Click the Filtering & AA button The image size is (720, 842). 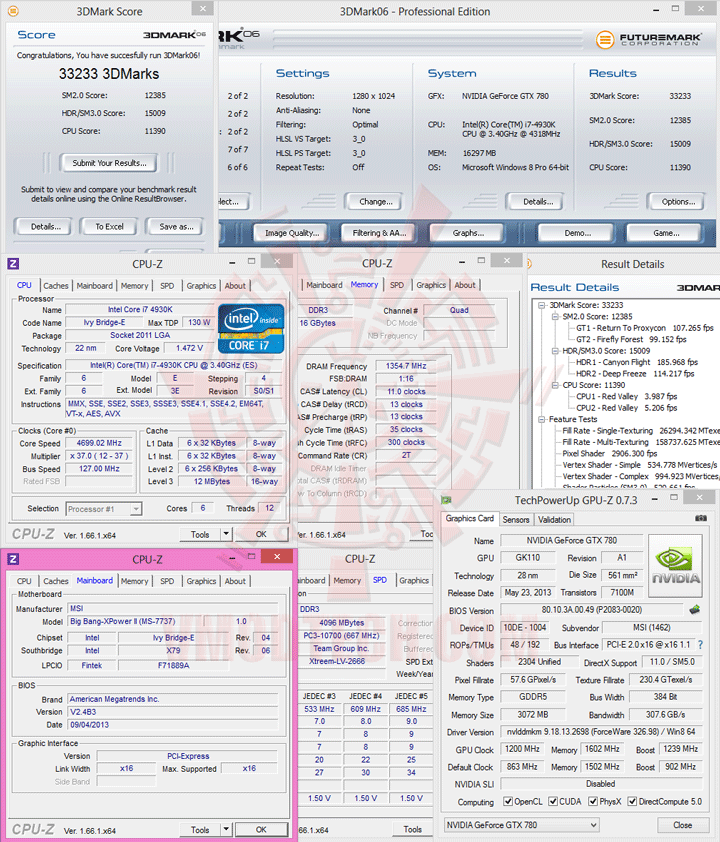pyautogui.click(x=380, y=233)
